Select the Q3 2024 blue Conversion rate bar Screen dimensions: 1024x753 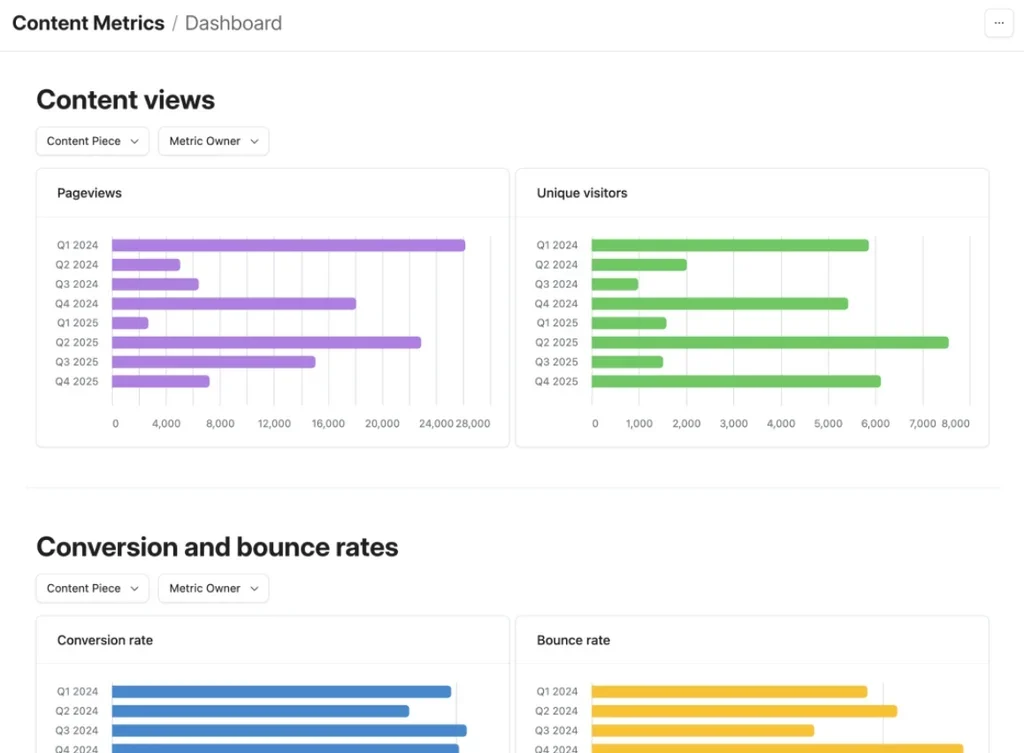point(289,731)
